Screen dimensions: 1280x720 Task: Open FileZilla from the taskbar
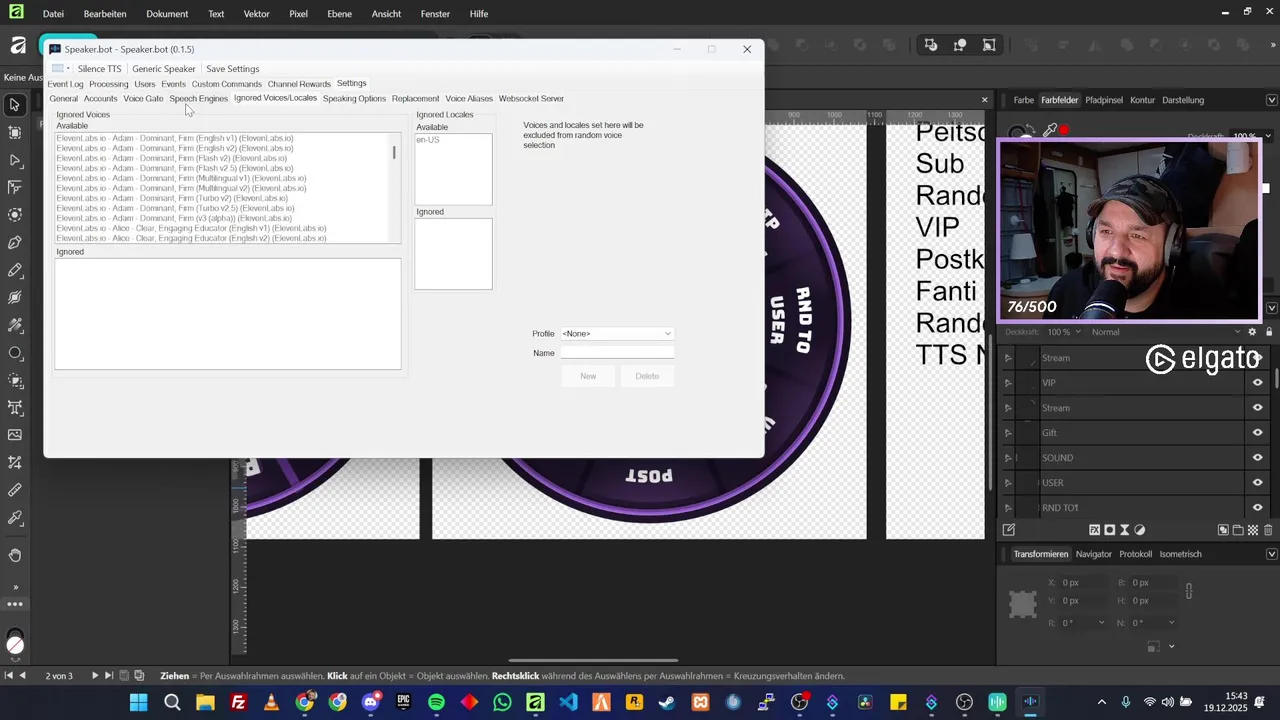[238, 702]
